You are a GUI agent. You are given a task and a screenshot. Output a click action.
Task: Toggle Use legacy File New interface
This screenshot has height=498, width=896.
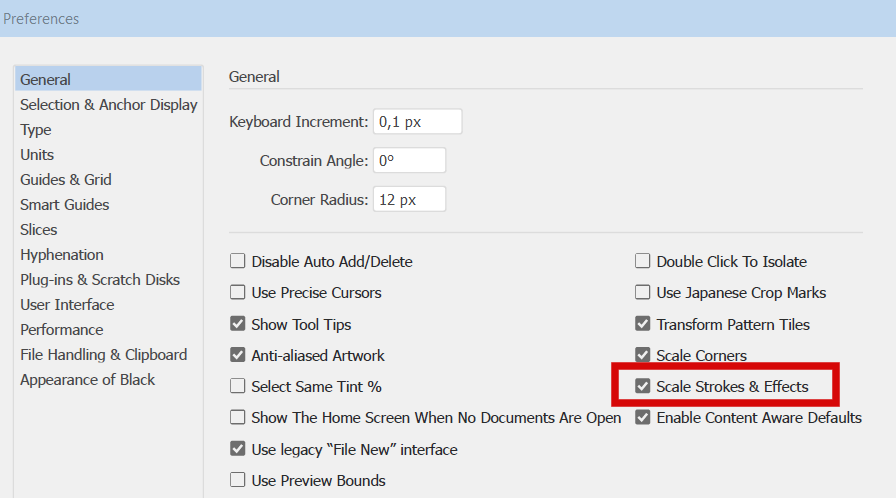coord(238,449)
